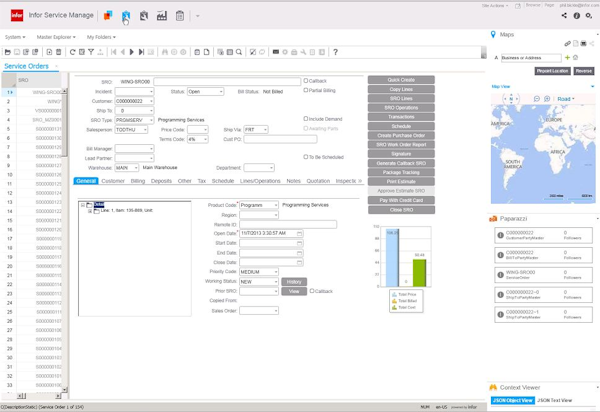This screenshot has height=412, width=600.
Task: Go to the first record arrow
Action: click(114, 52)
